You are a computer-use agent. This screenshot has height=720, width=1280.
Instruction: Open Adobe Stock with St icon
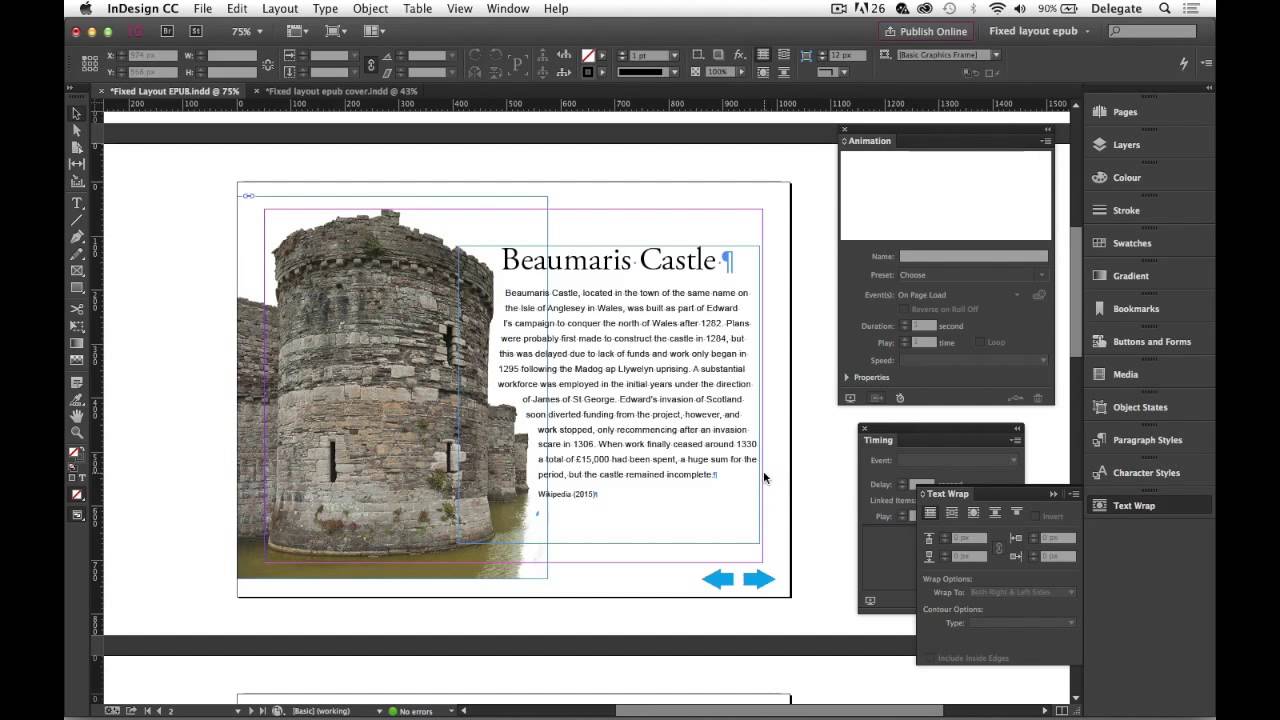[195, 31]
